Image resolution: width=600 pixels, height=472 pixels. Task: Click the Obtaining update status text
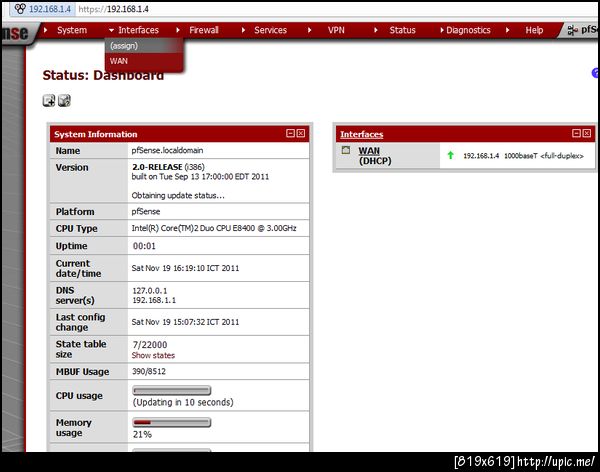click(178, 195)
